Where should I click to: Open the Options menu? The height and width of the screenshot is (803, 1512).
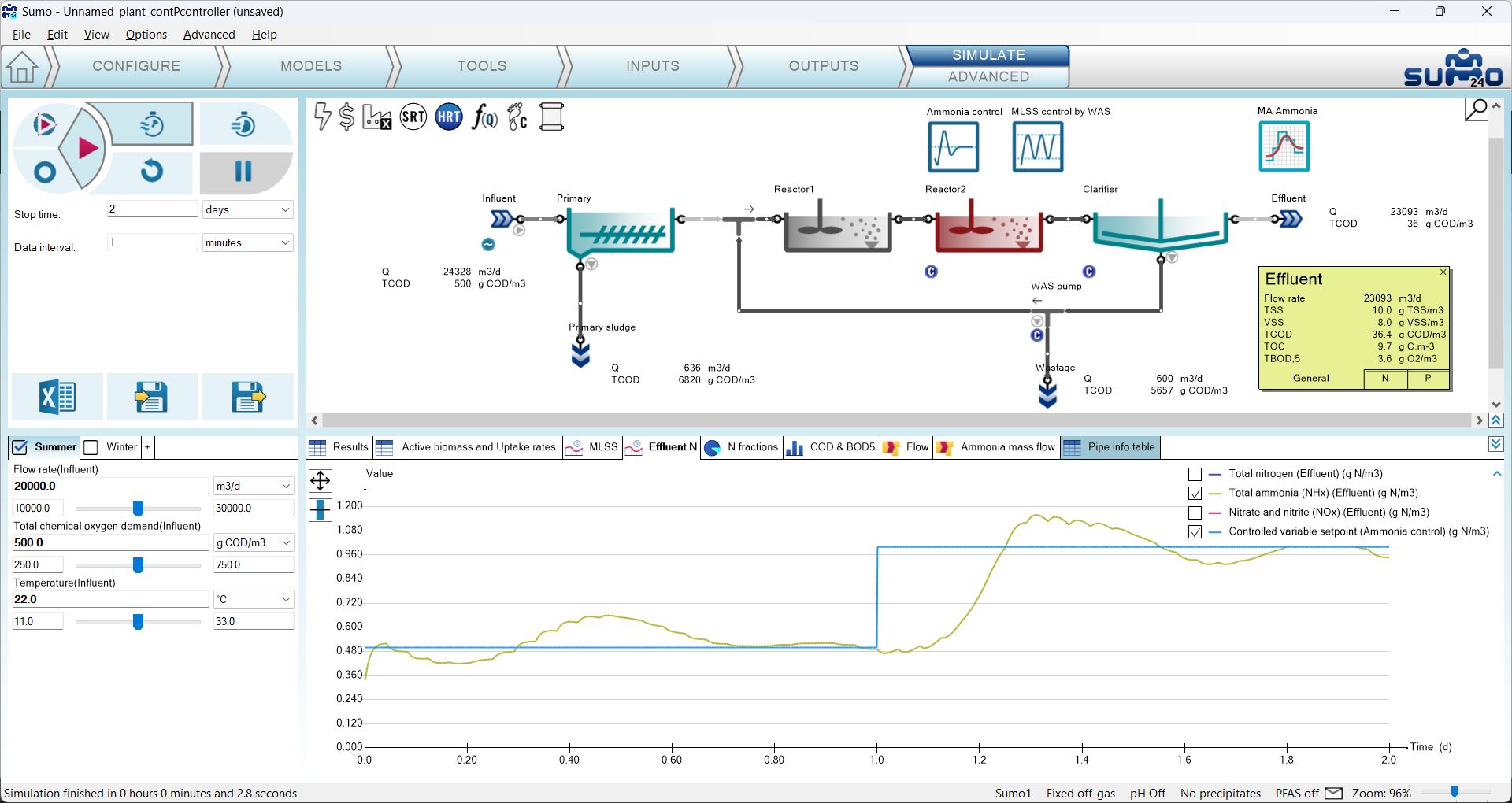[146, 35]
